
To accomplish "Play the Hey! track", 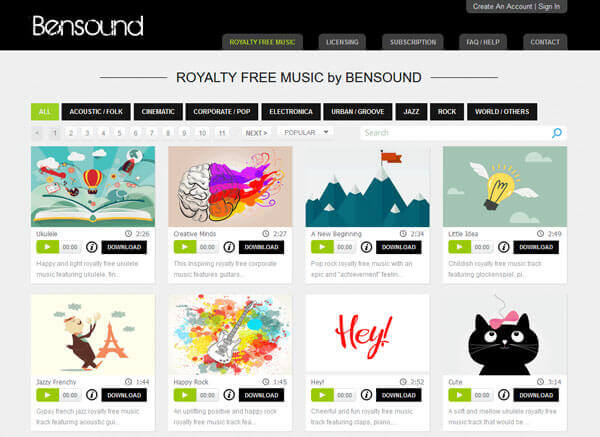I will pos(322,395).
